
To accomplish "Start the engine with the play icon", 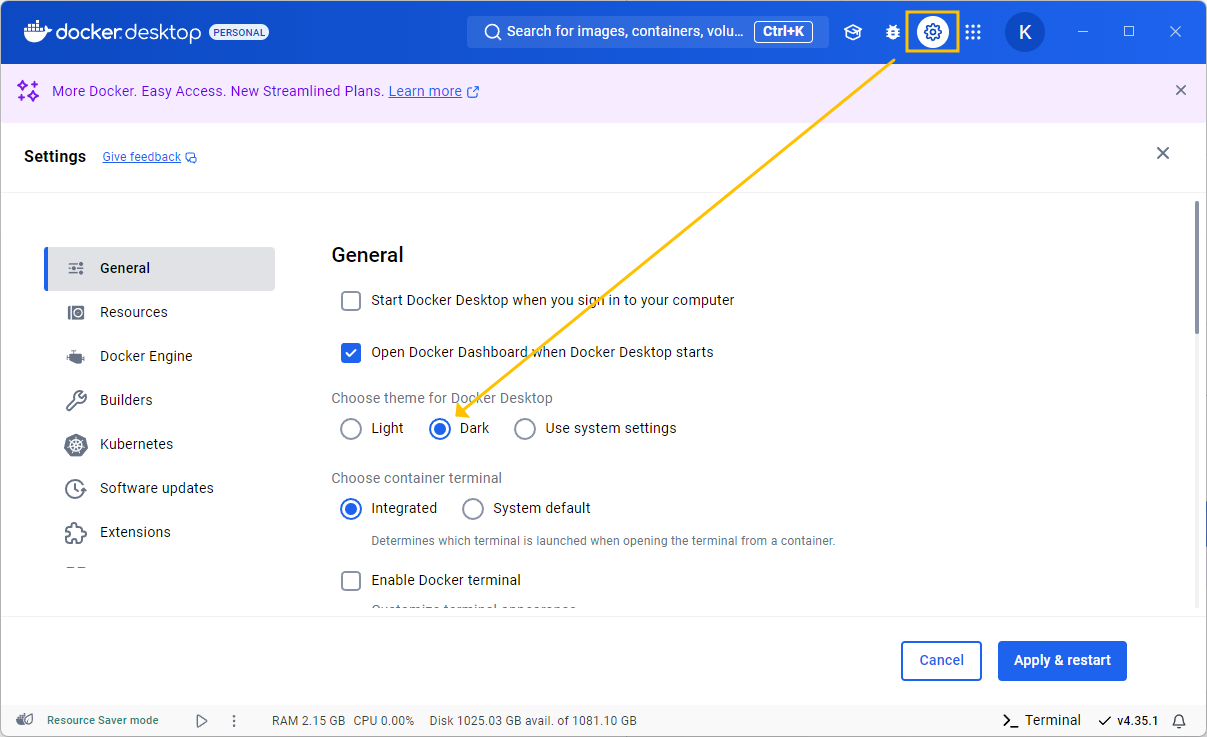I will tap(202, 720).
